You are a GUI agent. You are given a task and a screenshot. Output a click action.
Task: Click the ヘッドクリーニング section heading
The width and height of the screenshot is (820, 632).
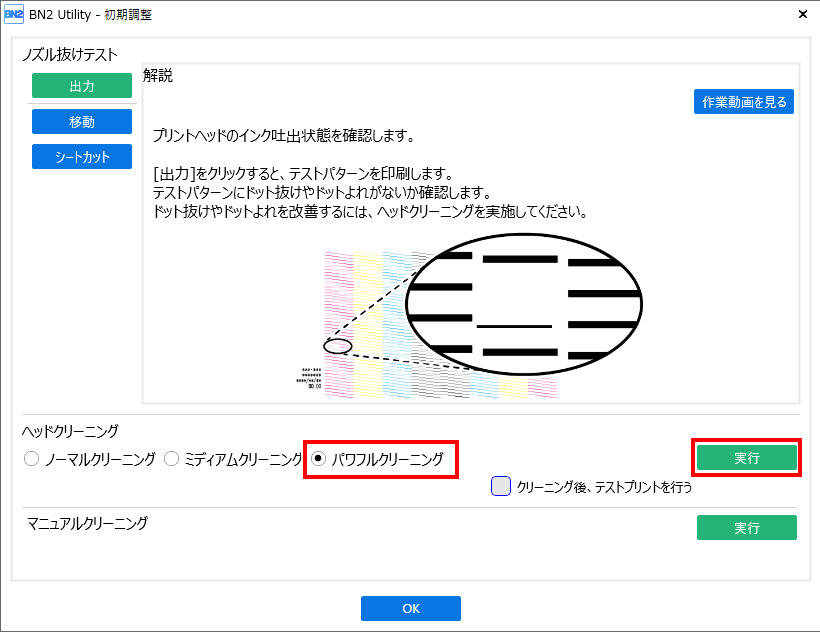(70, 431)
